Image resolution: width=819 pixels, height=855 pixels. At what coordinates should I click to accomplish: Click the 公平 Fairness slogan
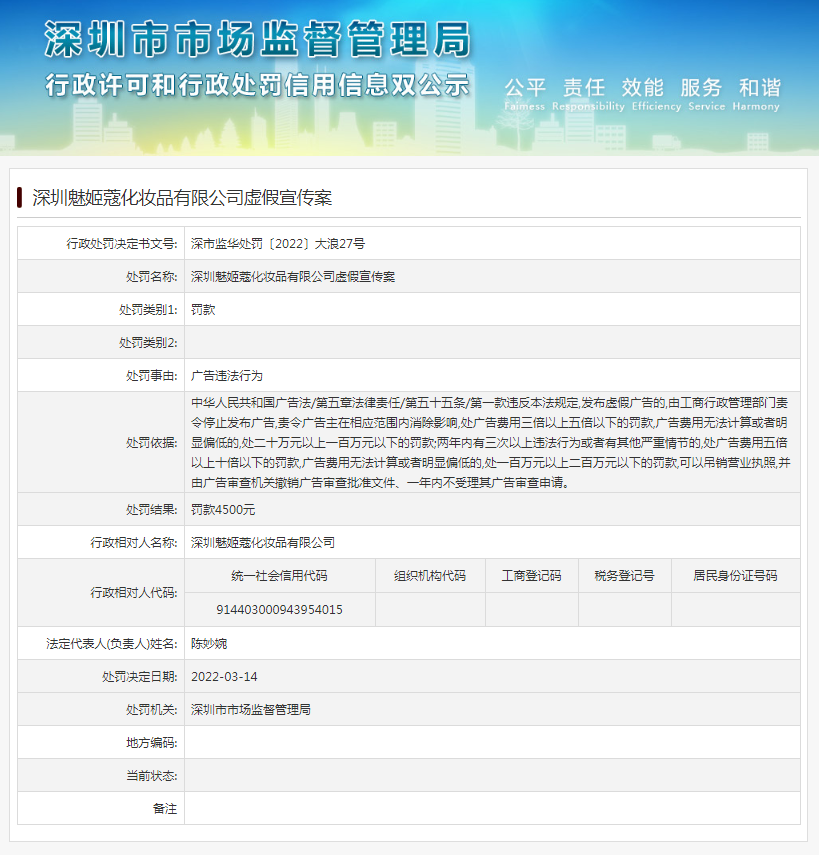(525, 94)
